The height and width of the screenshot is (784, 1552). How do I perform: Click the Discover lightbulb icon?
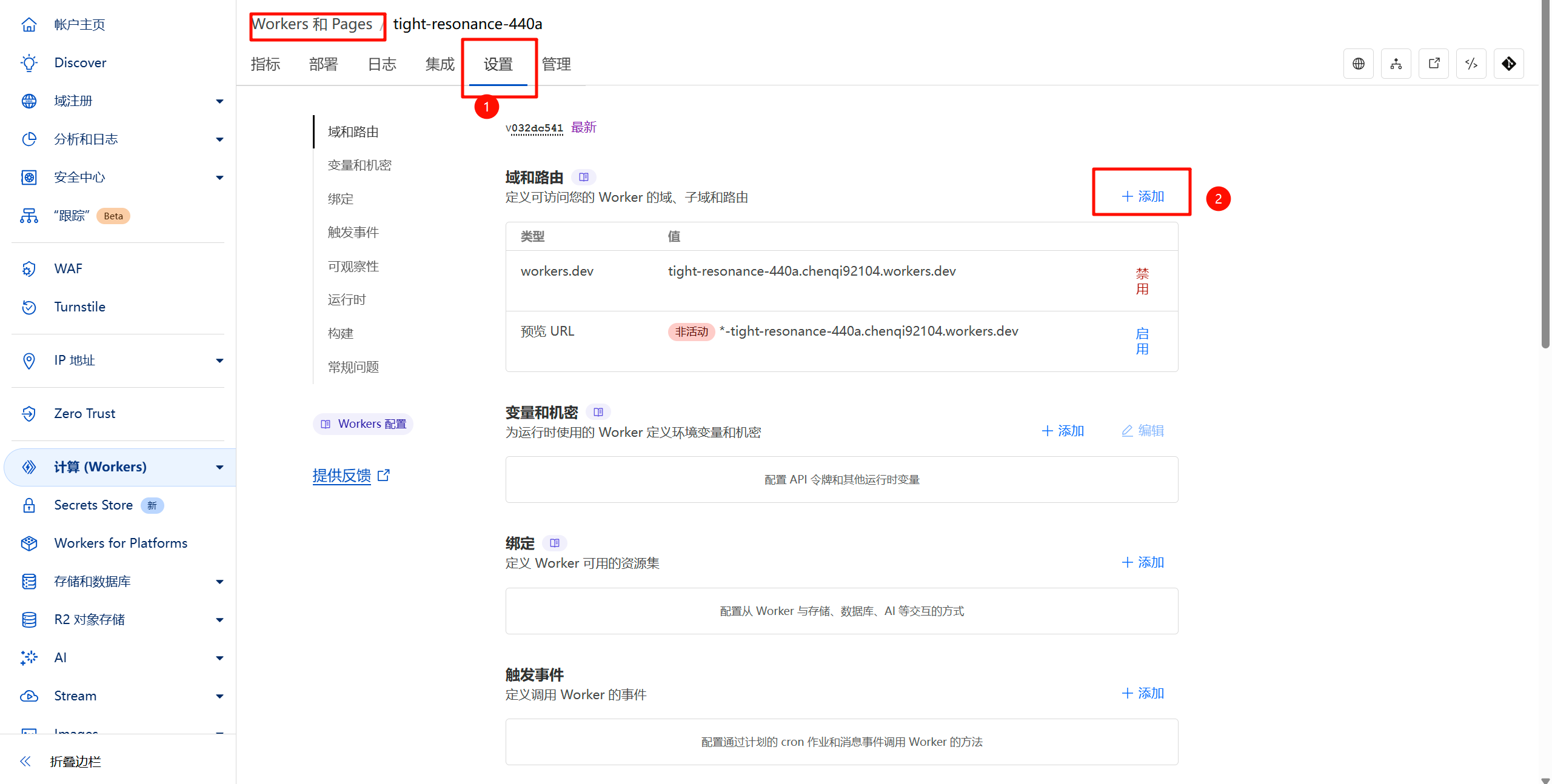pyautogui.click(x=29, y=63)
